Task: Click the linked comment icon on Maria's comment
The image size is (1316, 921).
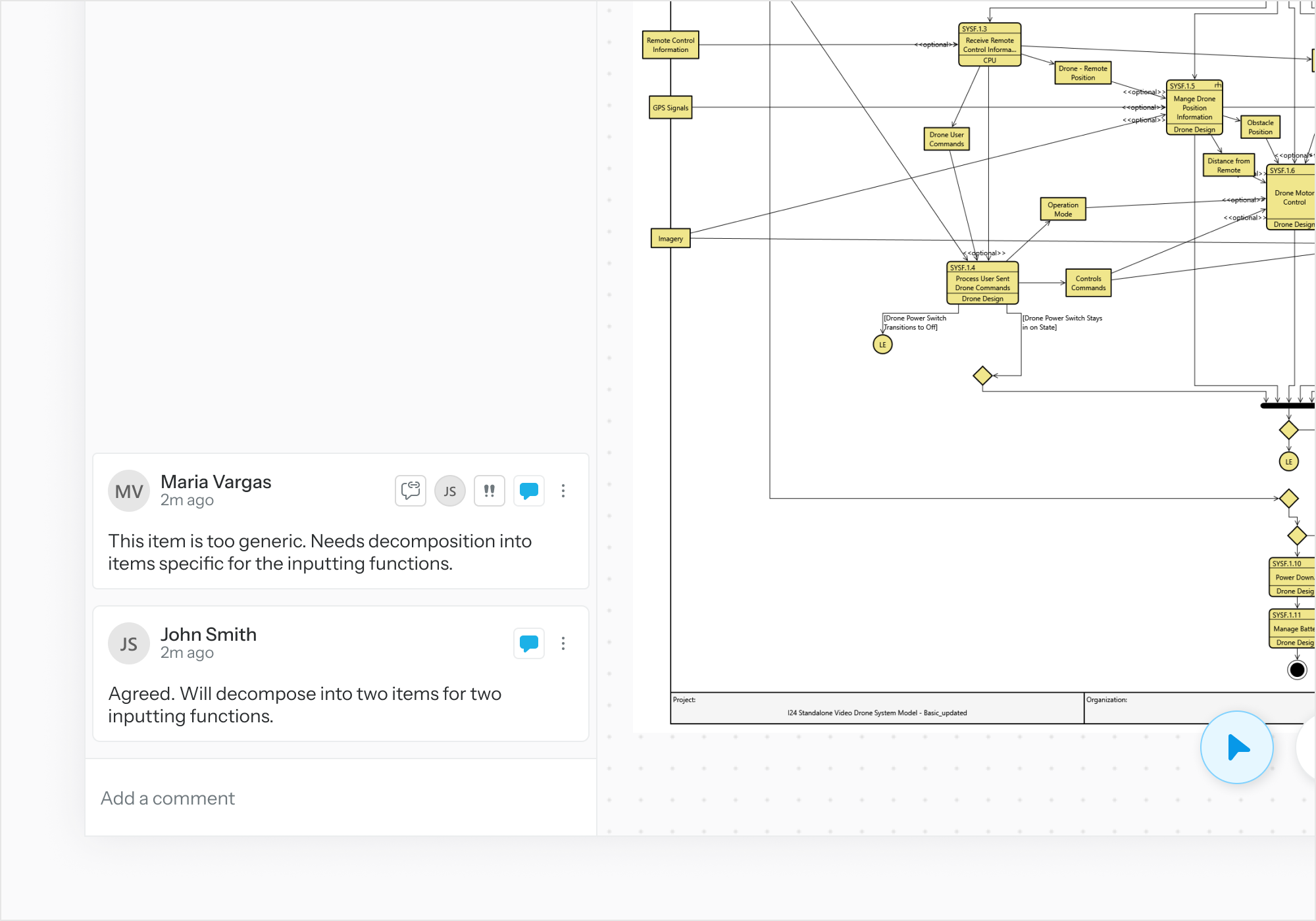Action: coord(410,491)
